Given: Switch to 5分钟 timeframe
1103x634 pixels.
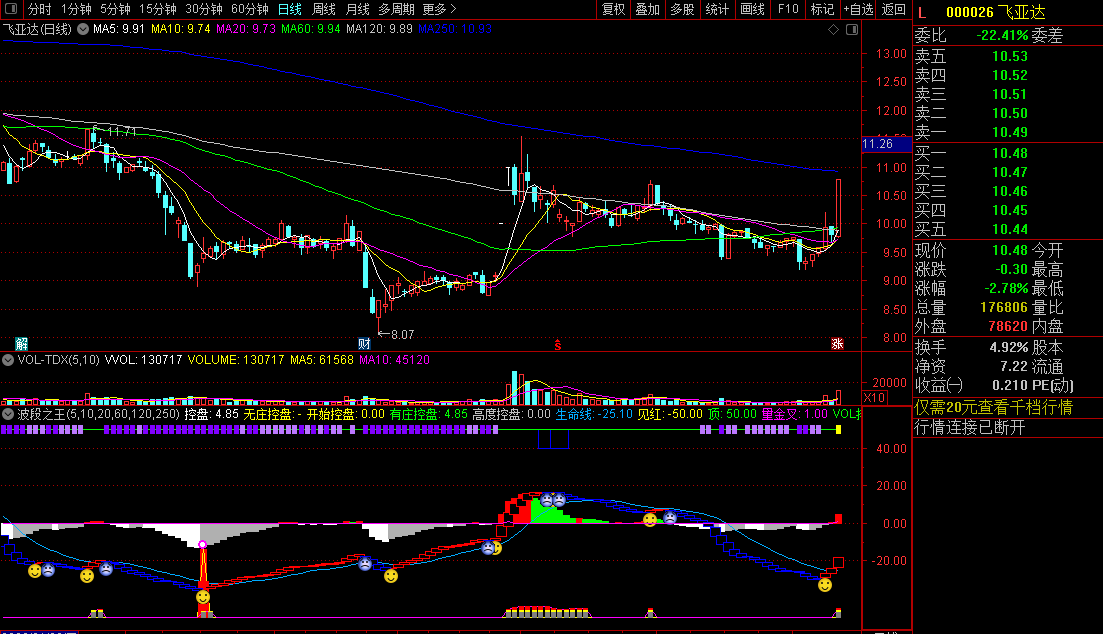Looking at the screenshot, I should (115, 9).
